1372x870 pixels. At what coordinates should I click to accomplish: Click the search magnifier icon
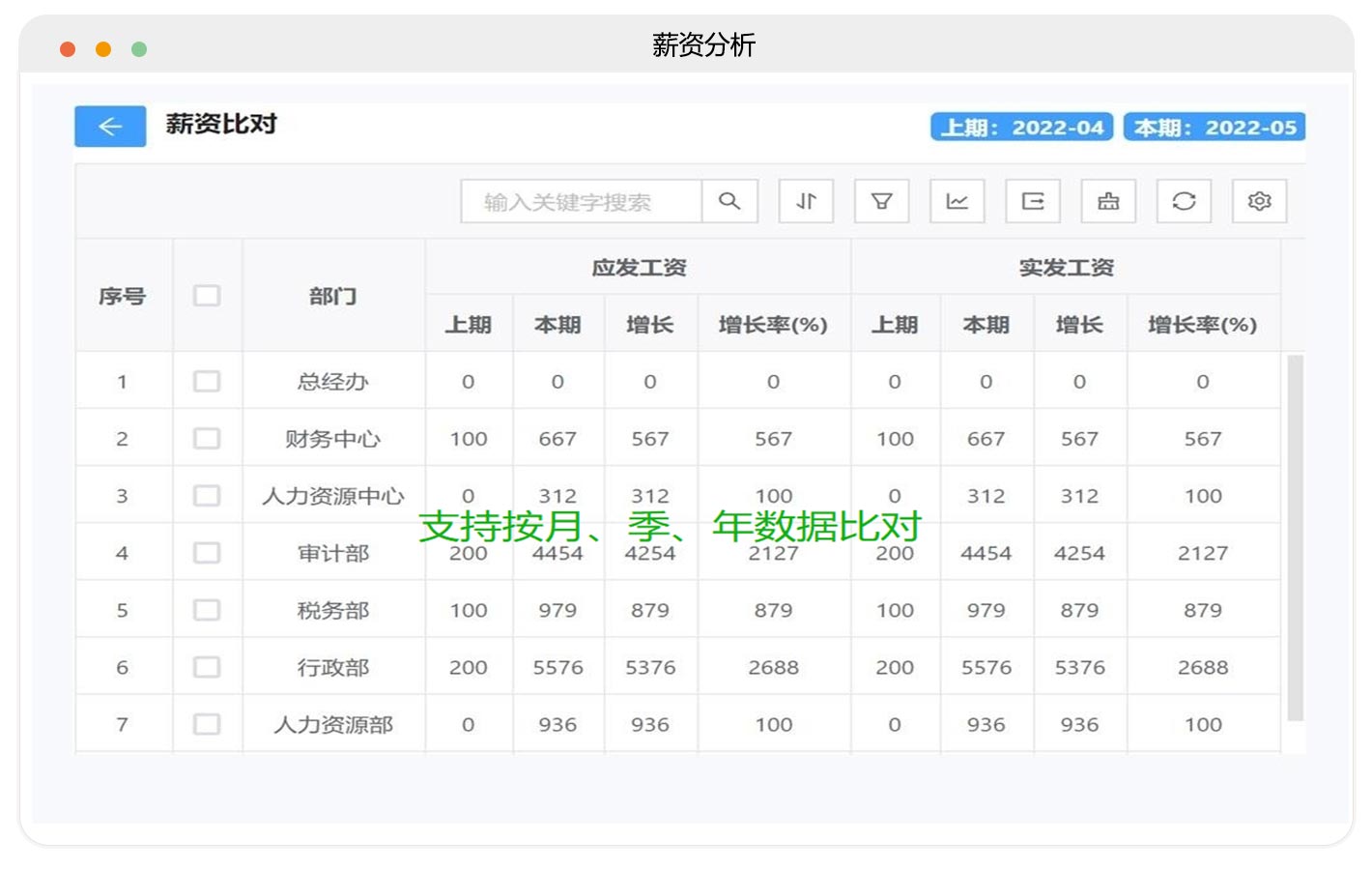[x=729, y=201]
